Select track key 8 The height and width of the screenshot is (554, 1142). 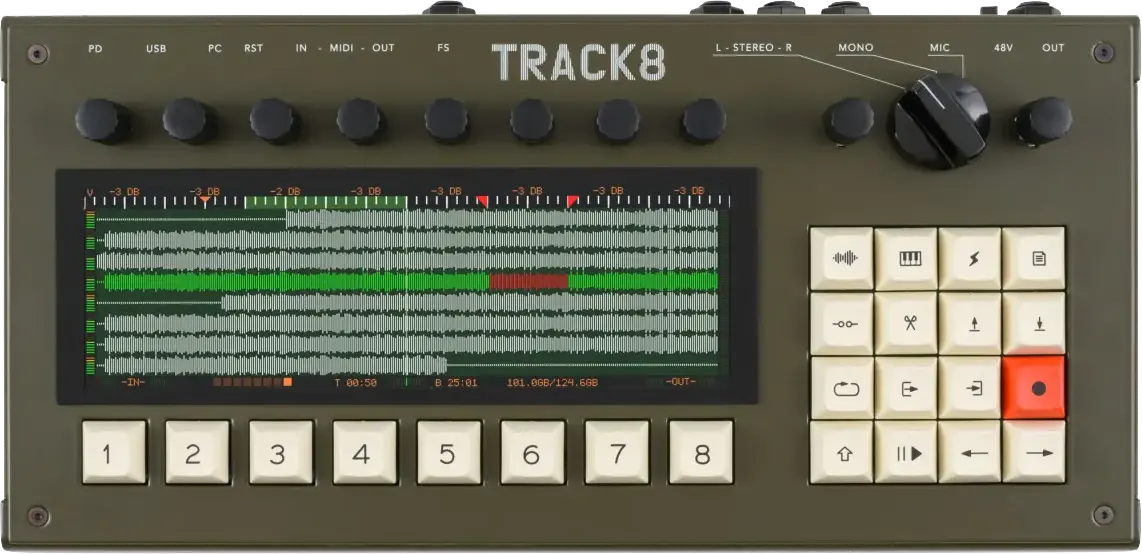[x=701, y=452]
